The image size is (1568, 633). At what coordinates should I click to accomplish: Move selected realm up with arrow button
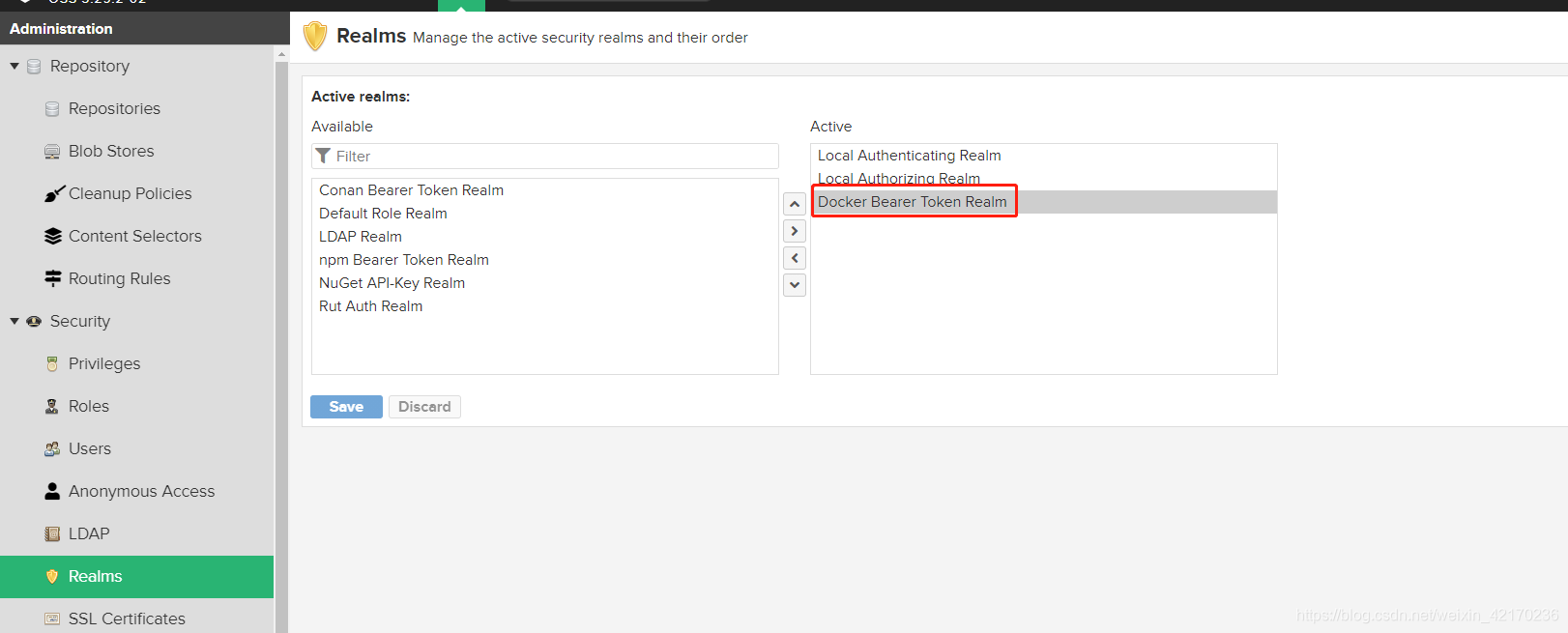coord(795,204)
